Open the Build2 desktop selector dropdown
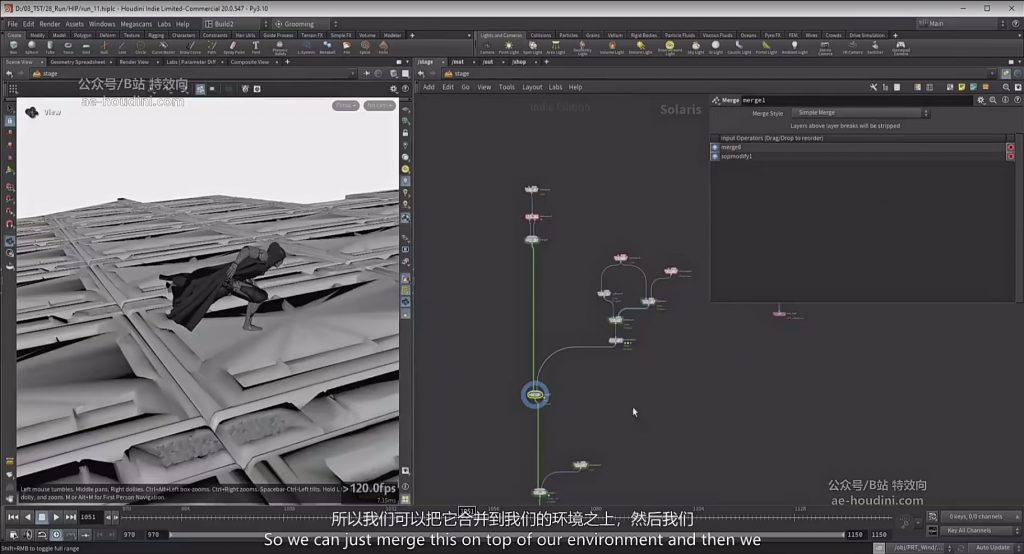The width and height of the screenshot is (1024, 554). point(236,24)
